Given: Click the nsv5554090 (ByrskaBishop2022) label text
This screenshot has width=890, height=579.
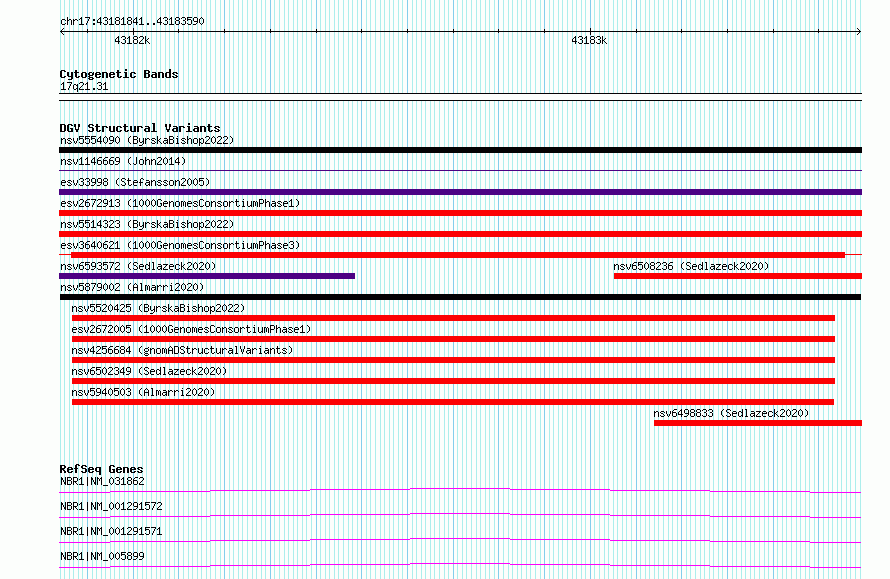Looking at the screenshot, I should pos(147,140).
